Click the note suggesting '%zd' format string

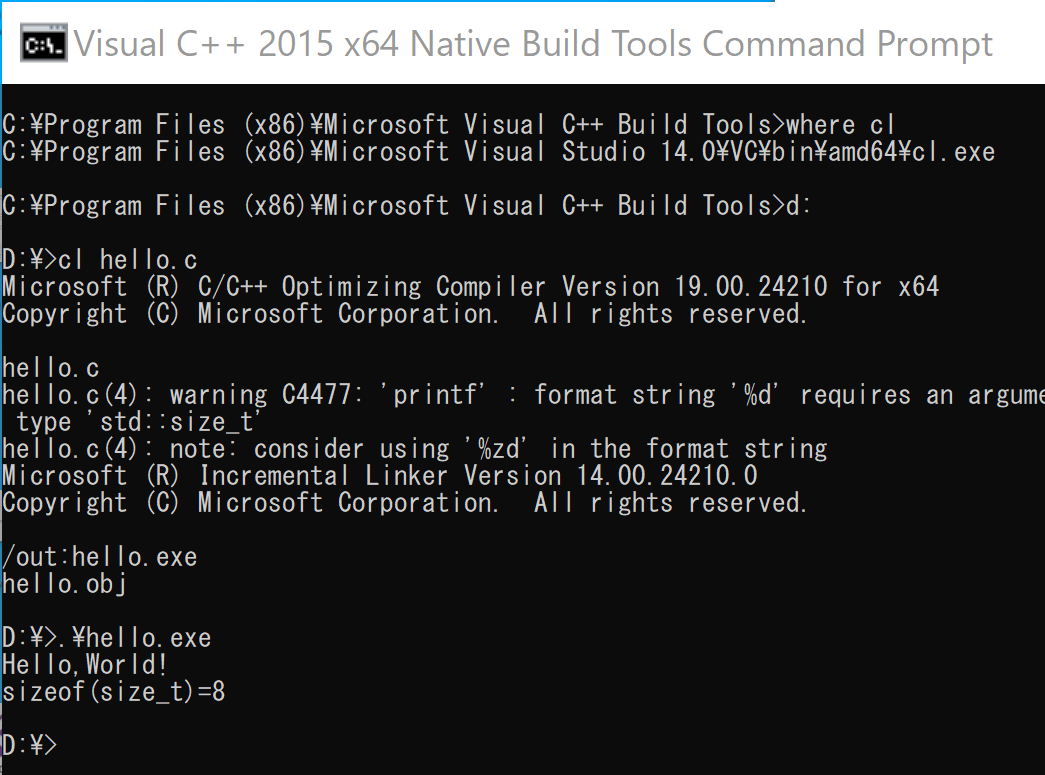point(414,449)
